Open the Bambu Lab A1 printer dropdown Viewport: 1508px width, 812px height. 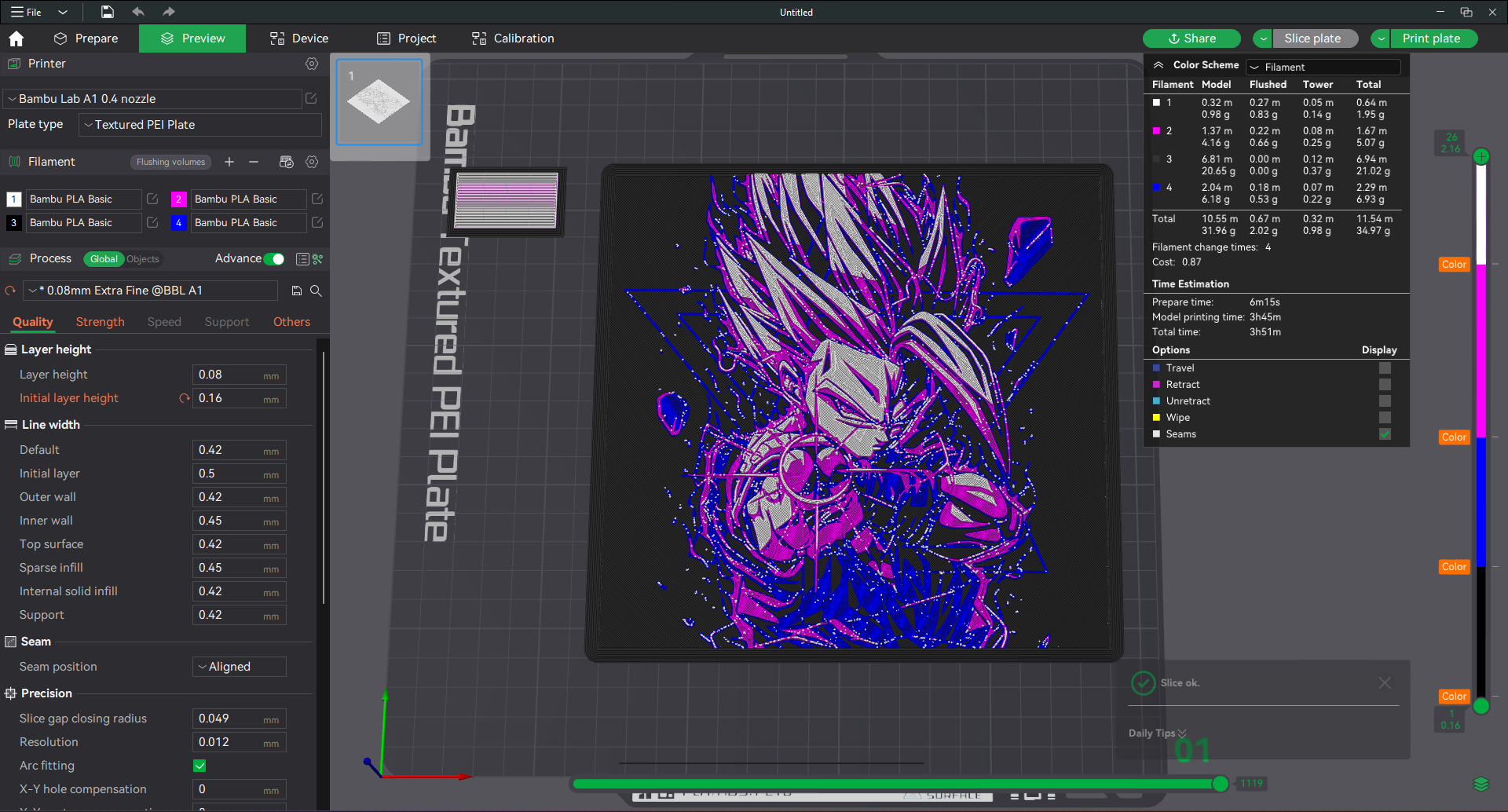pyautogui.click(x=153, y=99)
